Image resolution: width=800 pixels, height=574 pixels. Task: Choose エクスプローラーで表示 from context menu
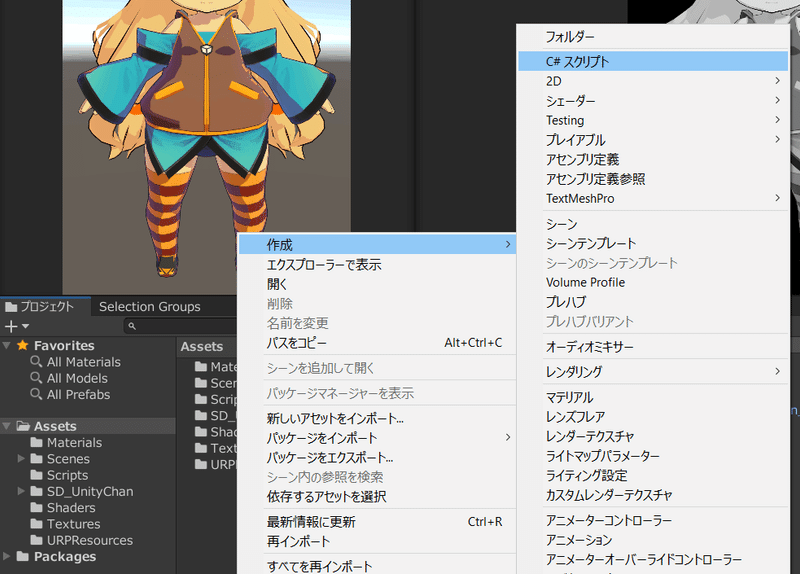tap(377, 264)
